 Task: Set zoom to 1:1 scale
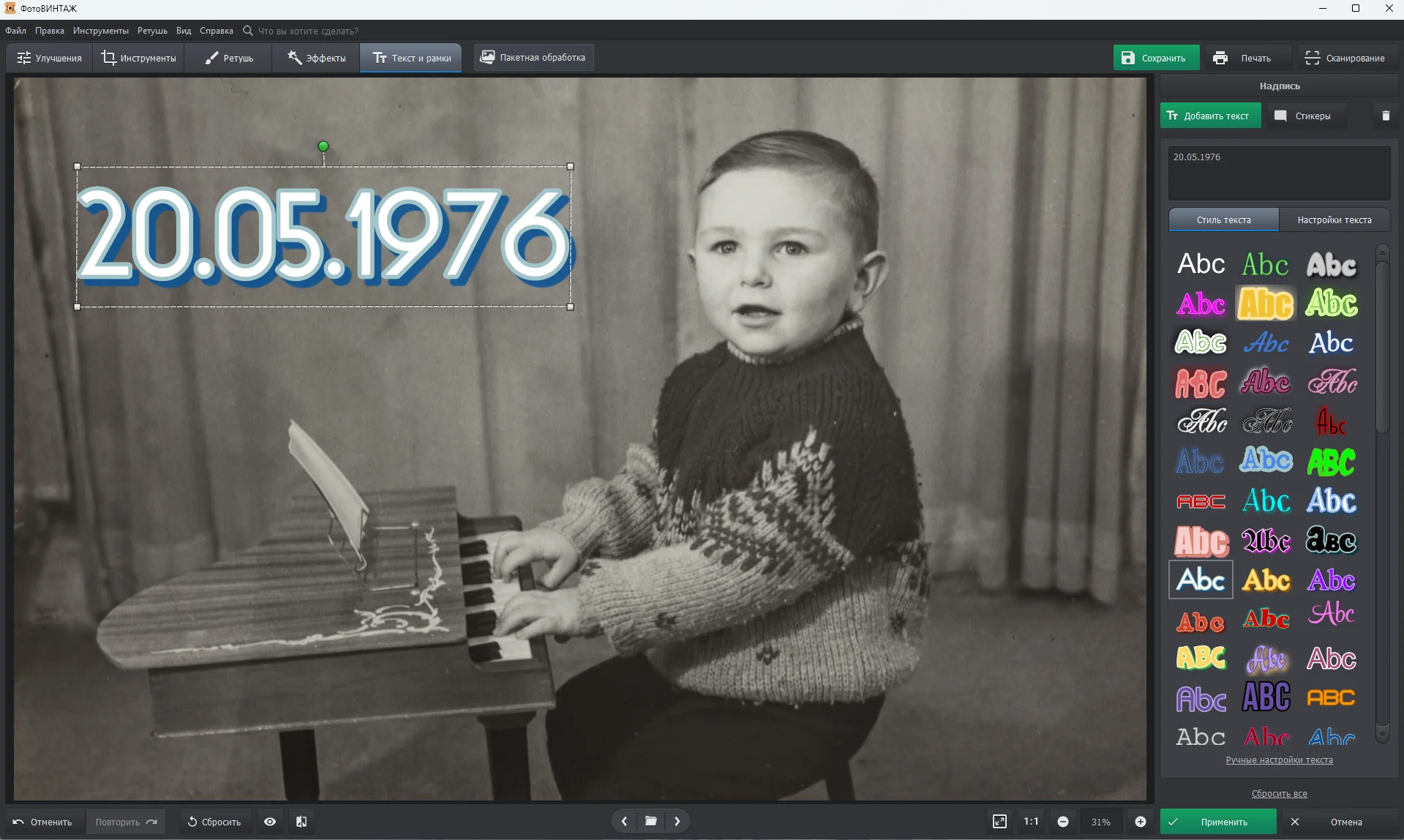point(1031,822)
